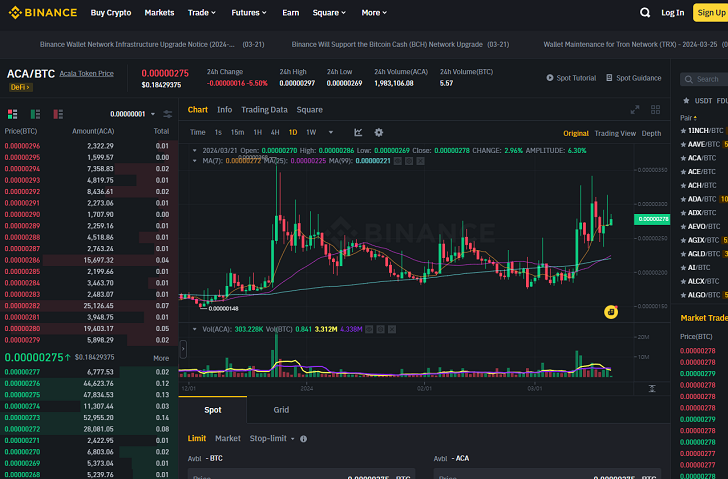
Task: Open multi-chart grid layout icon
Action: coord(656,110)
